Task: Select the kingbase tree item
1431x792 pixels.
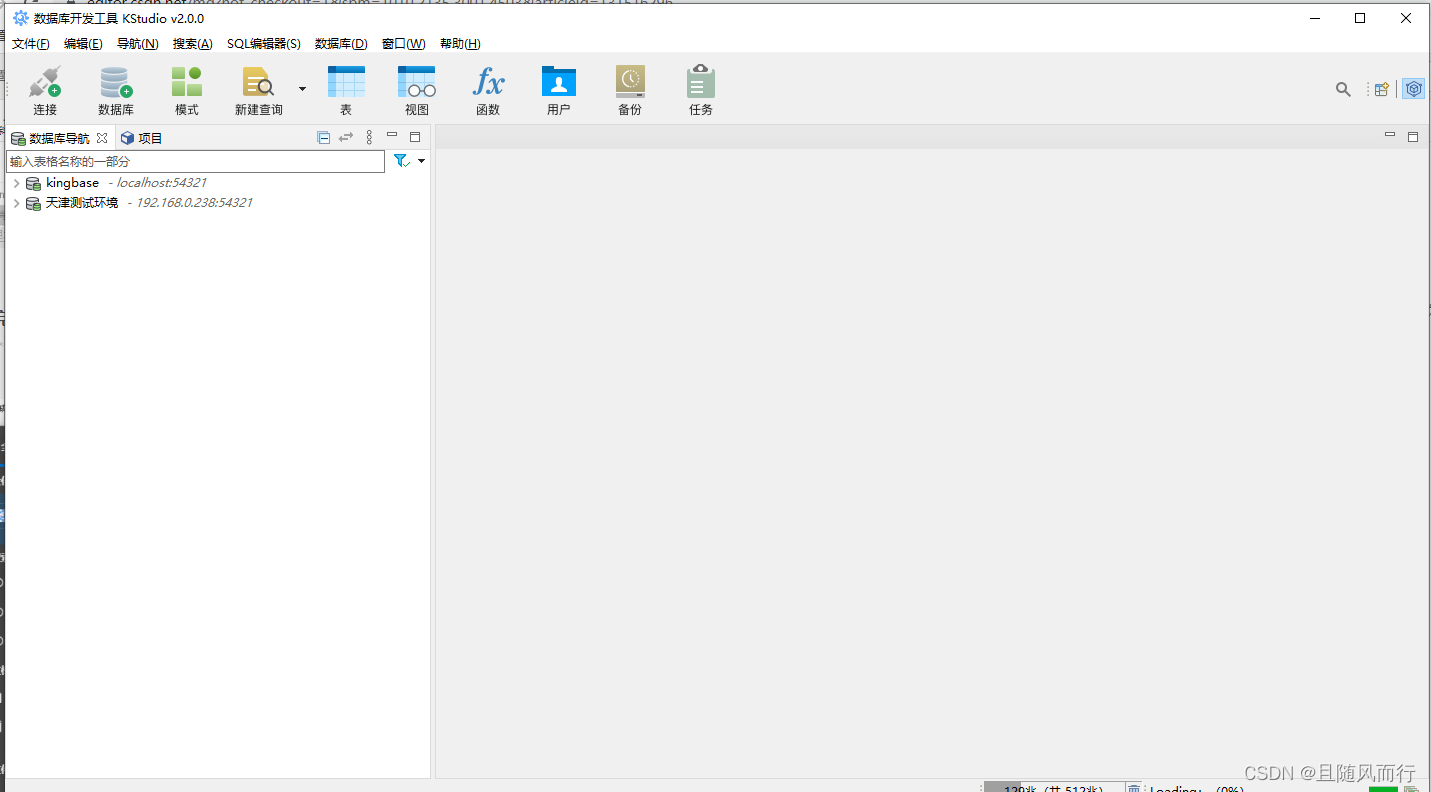Action: [x=72, y=183]
